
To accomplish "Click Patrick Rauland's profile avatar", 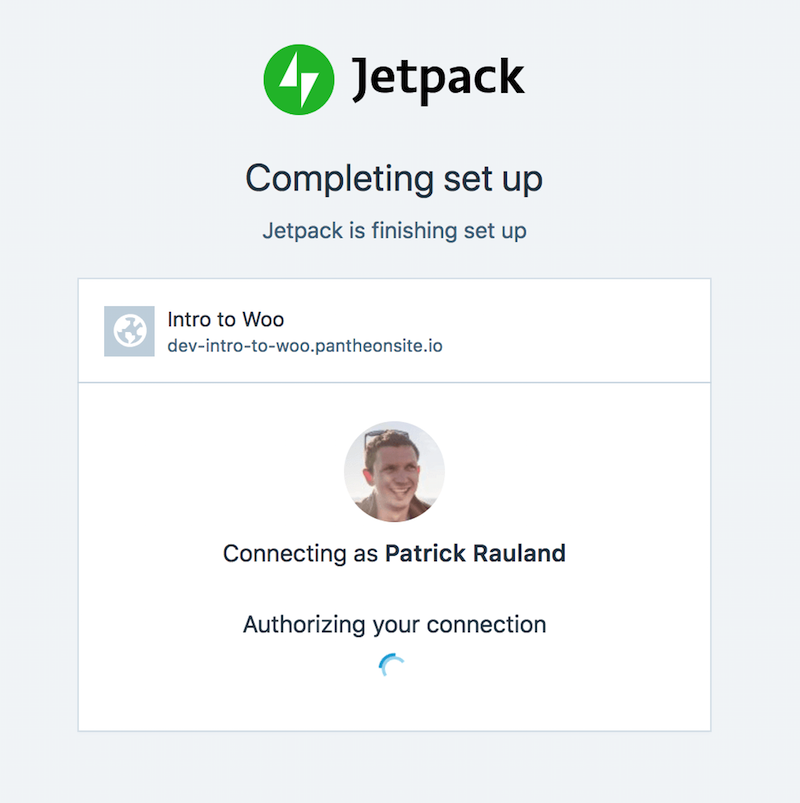I will (394, 470).
